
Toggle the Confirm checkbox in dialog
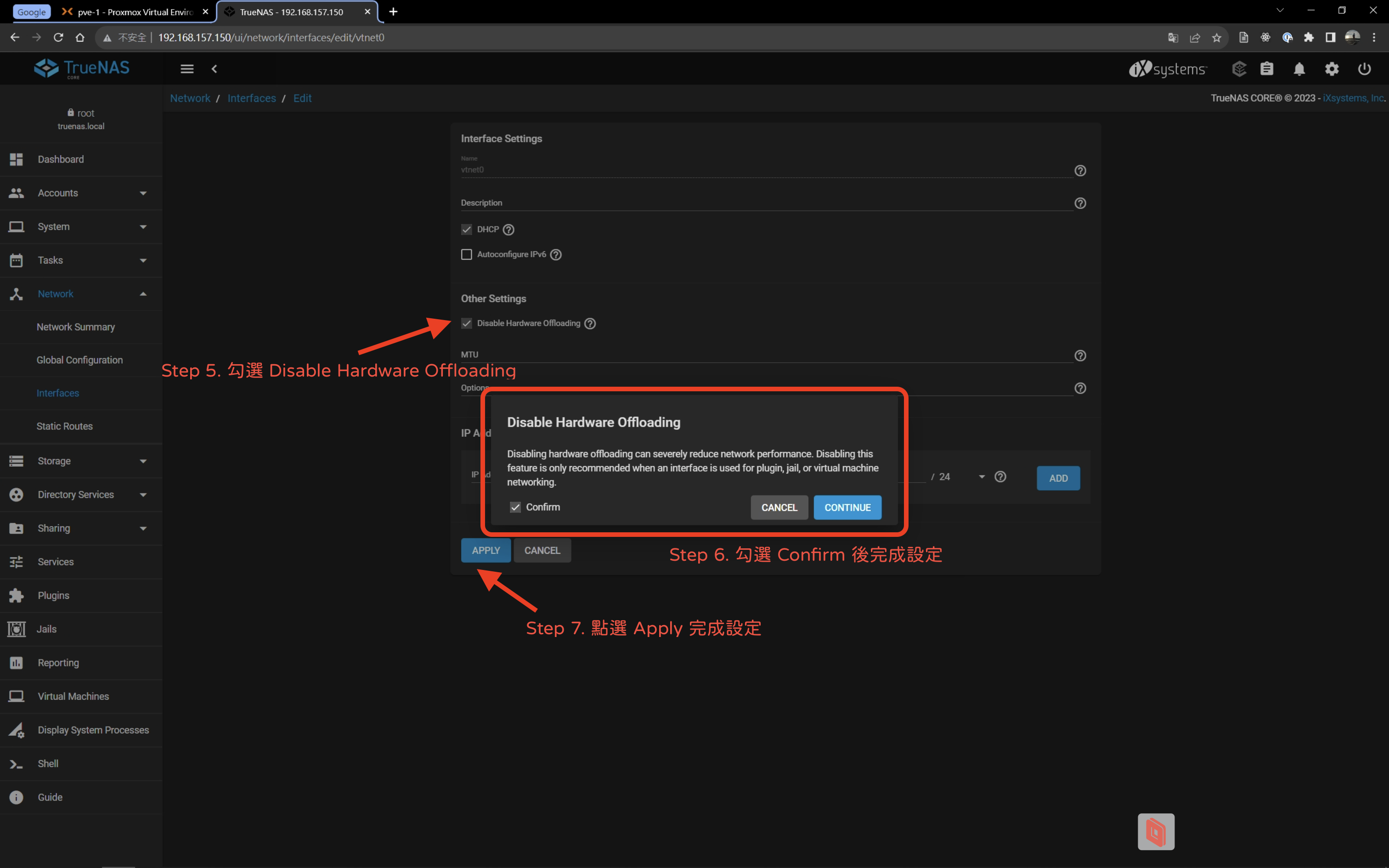pos(515,507)
